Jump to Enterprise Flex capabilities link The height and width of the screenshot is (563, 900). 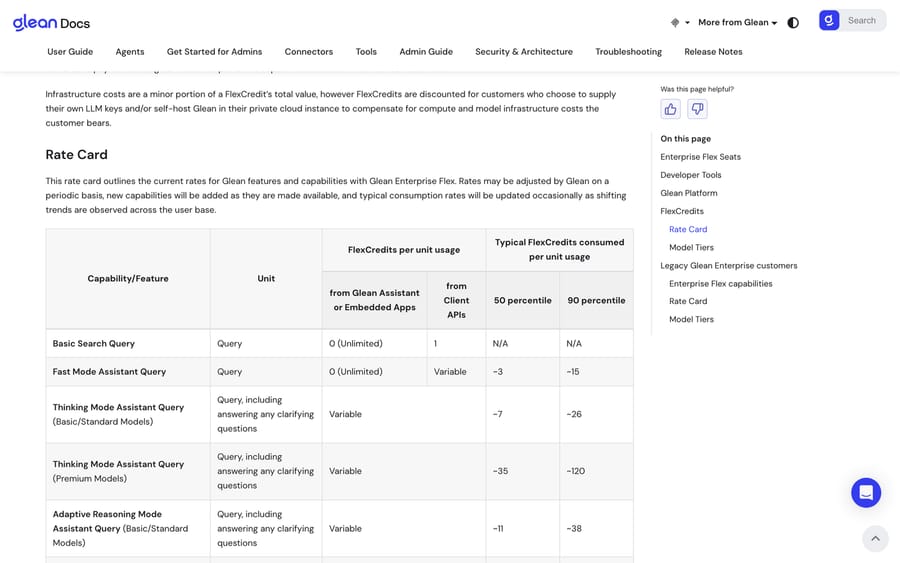(x=720, y=284)
